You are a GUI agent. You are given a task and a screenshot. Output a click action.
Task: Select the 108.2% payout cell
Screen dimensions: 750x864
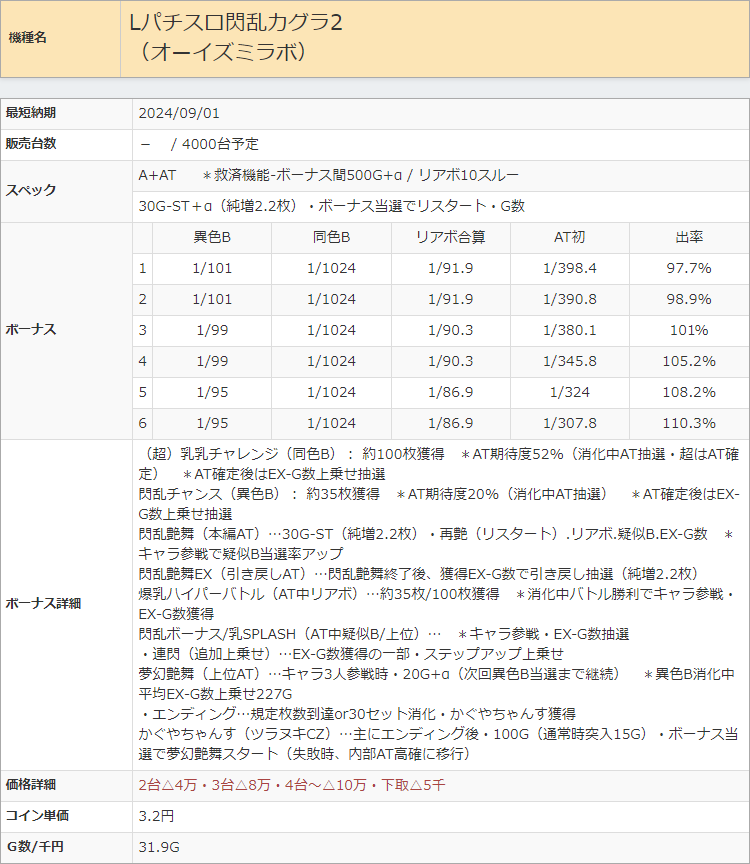pos(689,392)
